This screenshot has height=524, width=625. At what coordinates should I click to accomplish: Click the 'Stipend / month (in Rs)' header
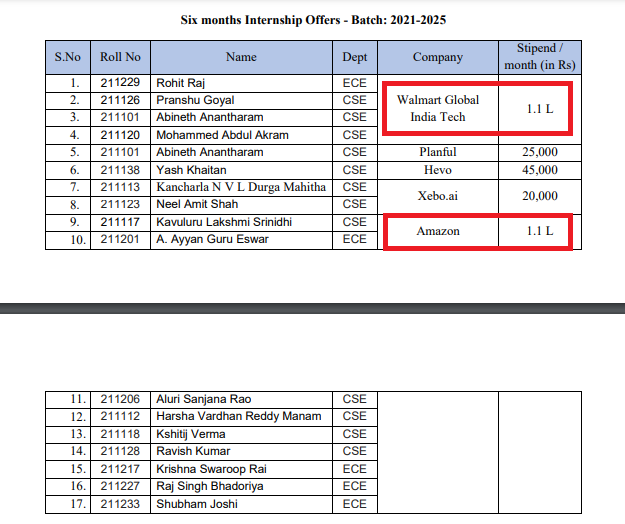tap(540, 57)
